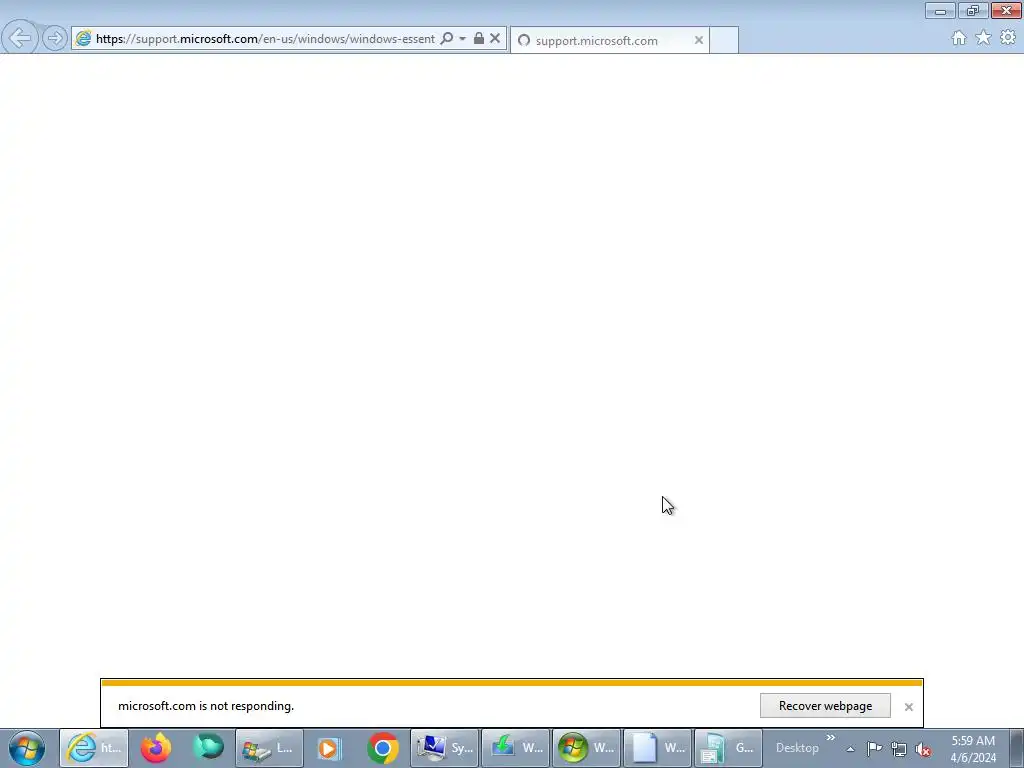The image size is (1024, 768).
Task: Select Internet Explorer taskbar button
Action: pos(94,748)
